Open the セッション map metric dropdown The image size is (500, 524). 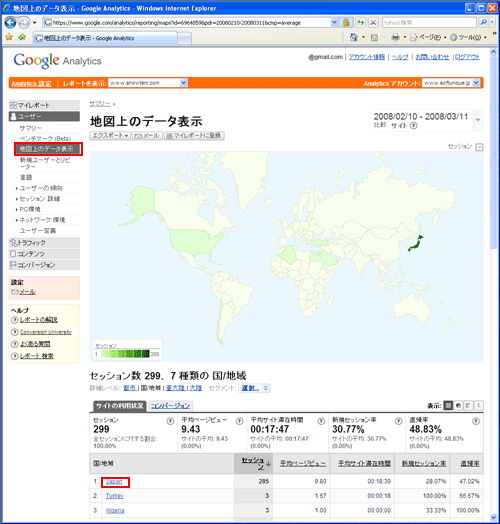click(x=479, y=147)
